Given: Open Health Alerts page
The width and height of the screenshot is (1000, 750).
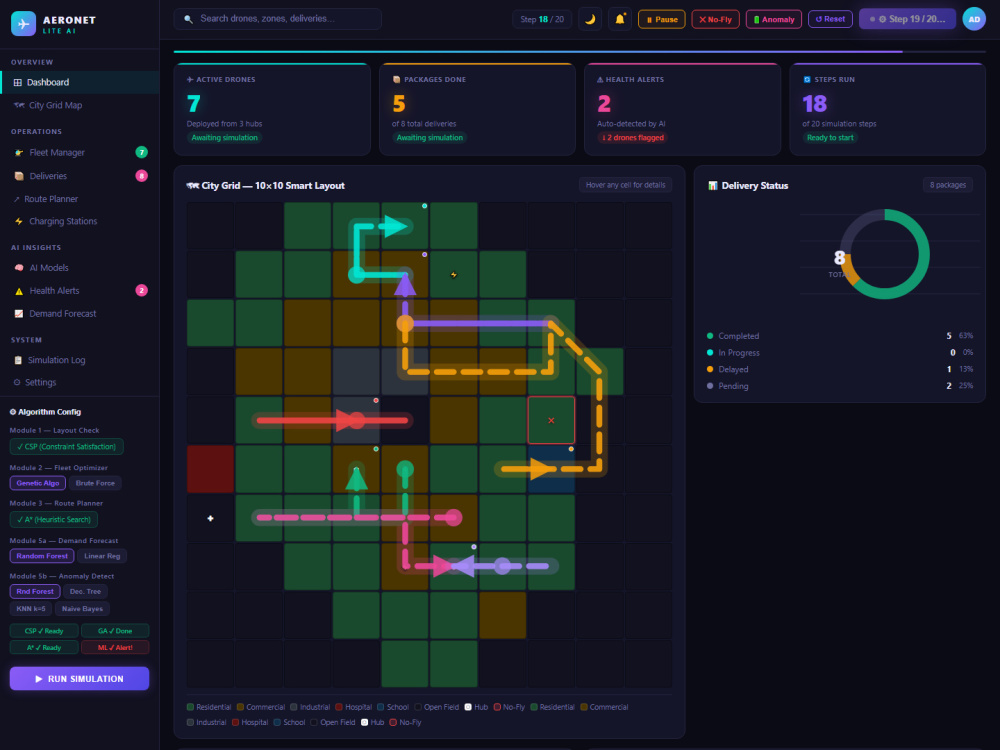Looking at the screenshot, I should coord(80,291).
